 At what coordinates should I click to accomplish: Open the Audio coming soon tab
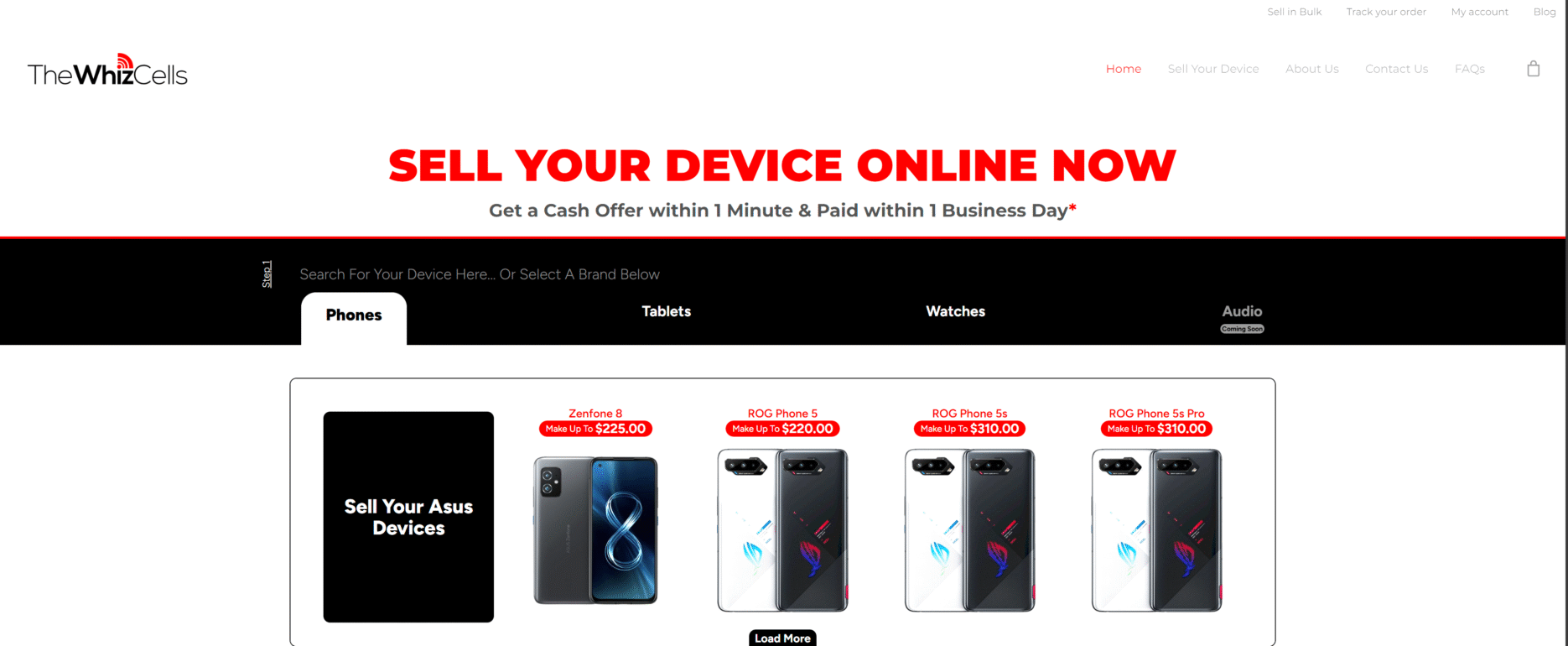[1242, 317]
